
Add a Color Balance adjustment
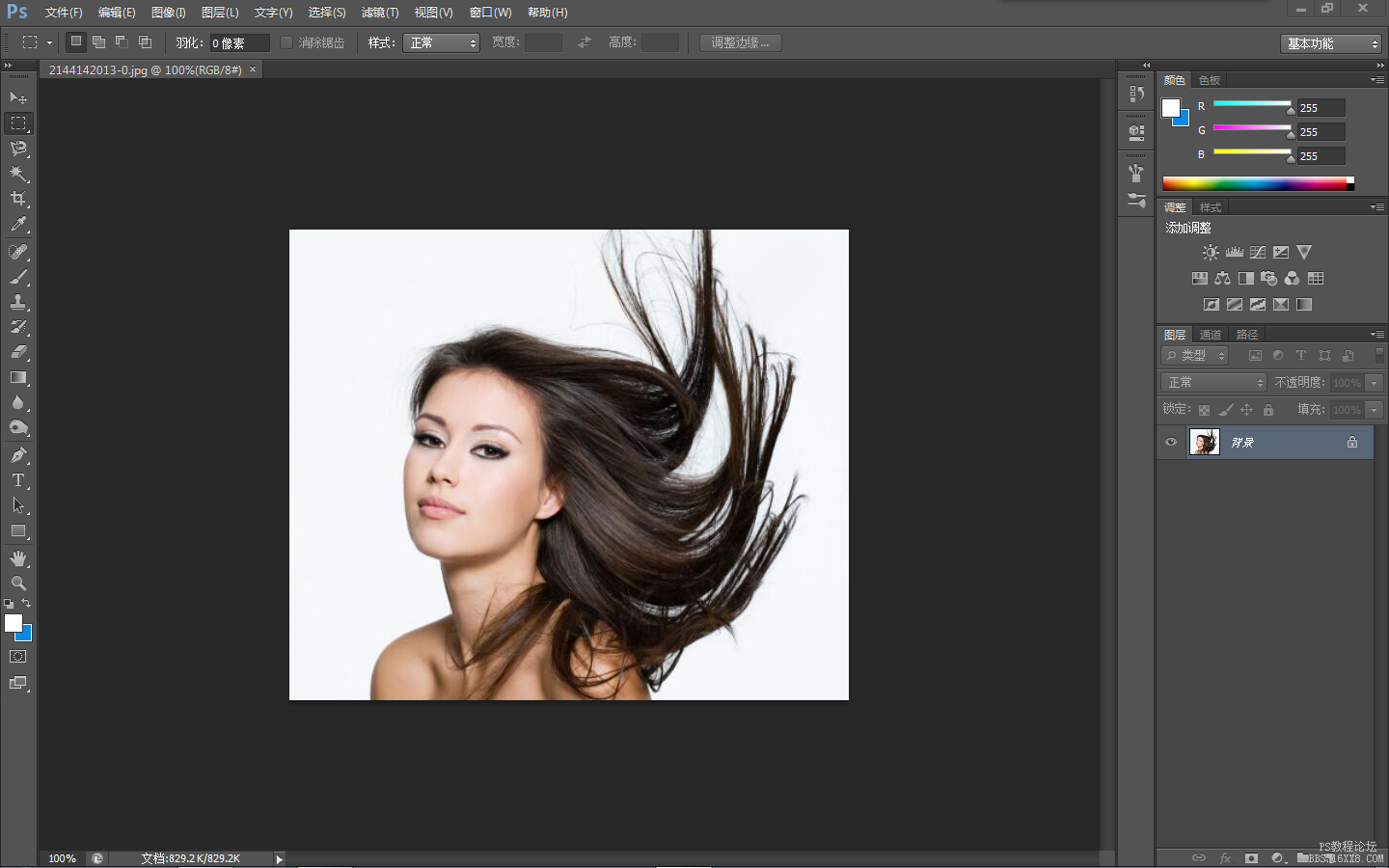point(1223,278)
